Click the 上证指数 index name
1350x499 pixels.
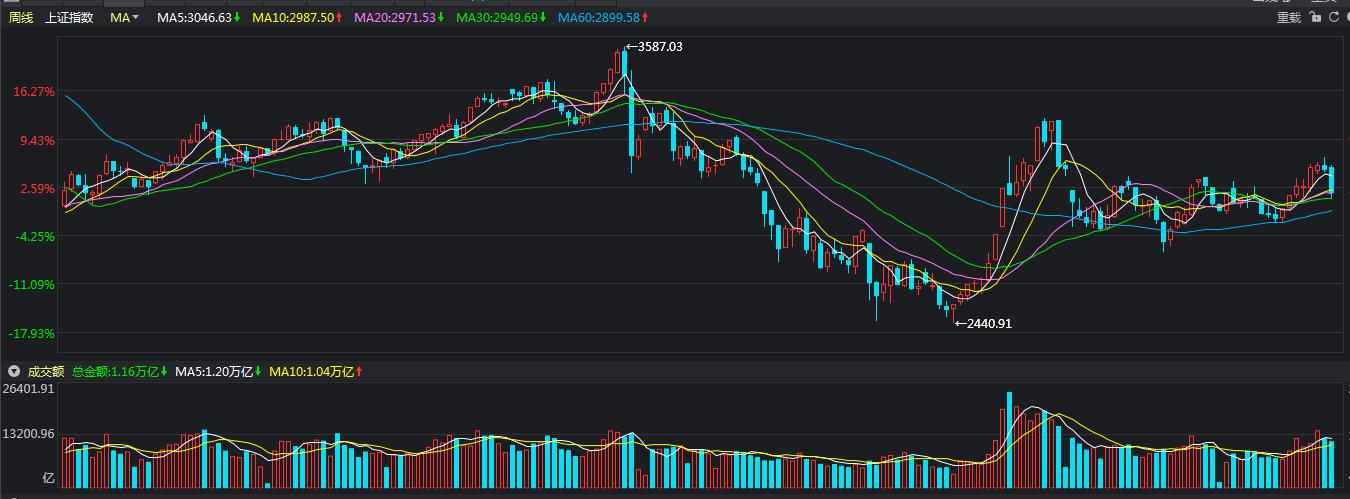click(x=69, y=18)
